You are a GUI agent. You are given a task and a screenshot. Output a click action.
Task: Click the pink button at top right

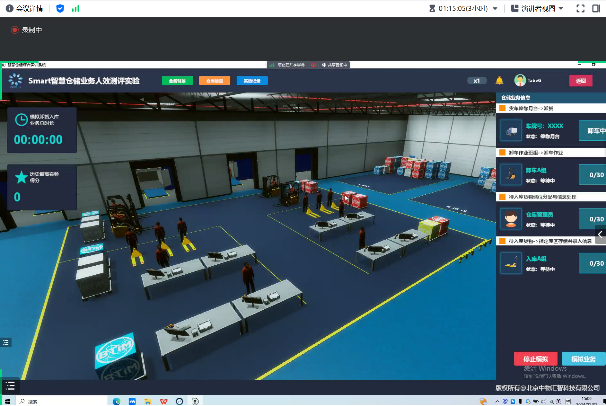(579, 80)
